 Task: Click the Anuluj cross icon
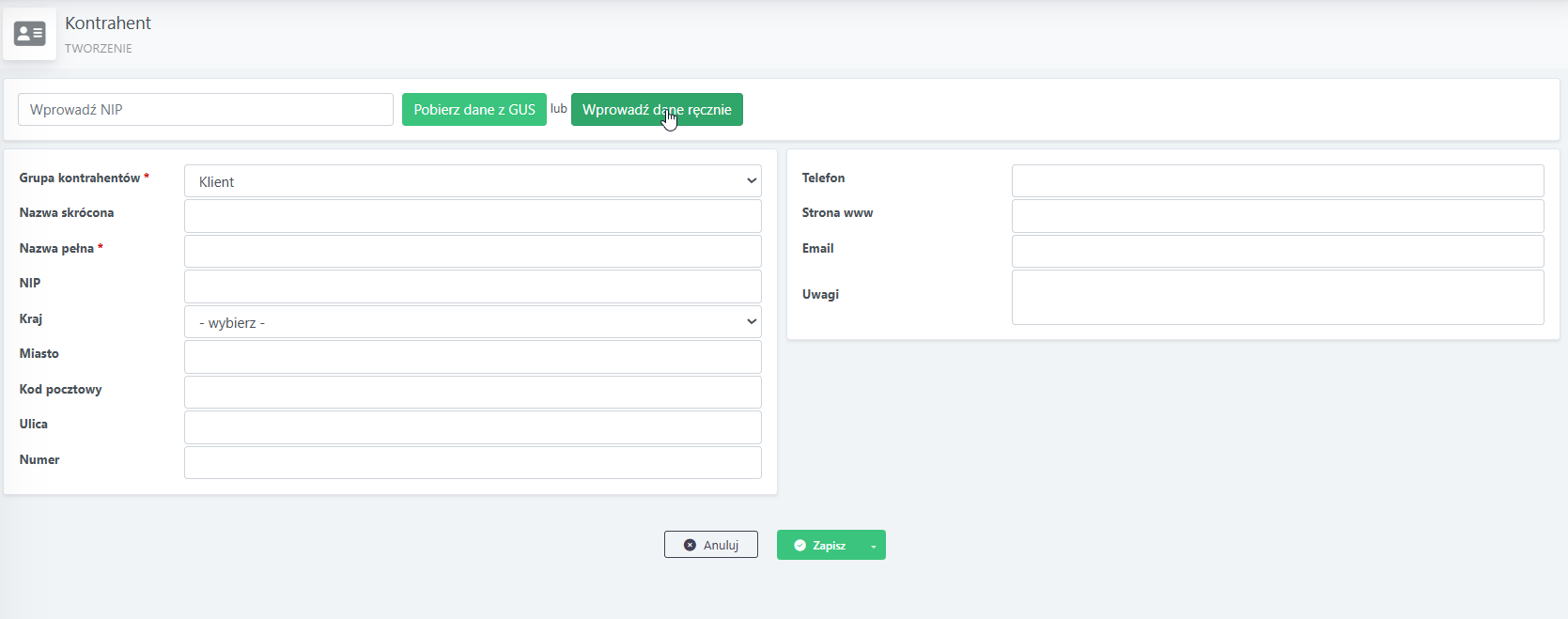690,545
